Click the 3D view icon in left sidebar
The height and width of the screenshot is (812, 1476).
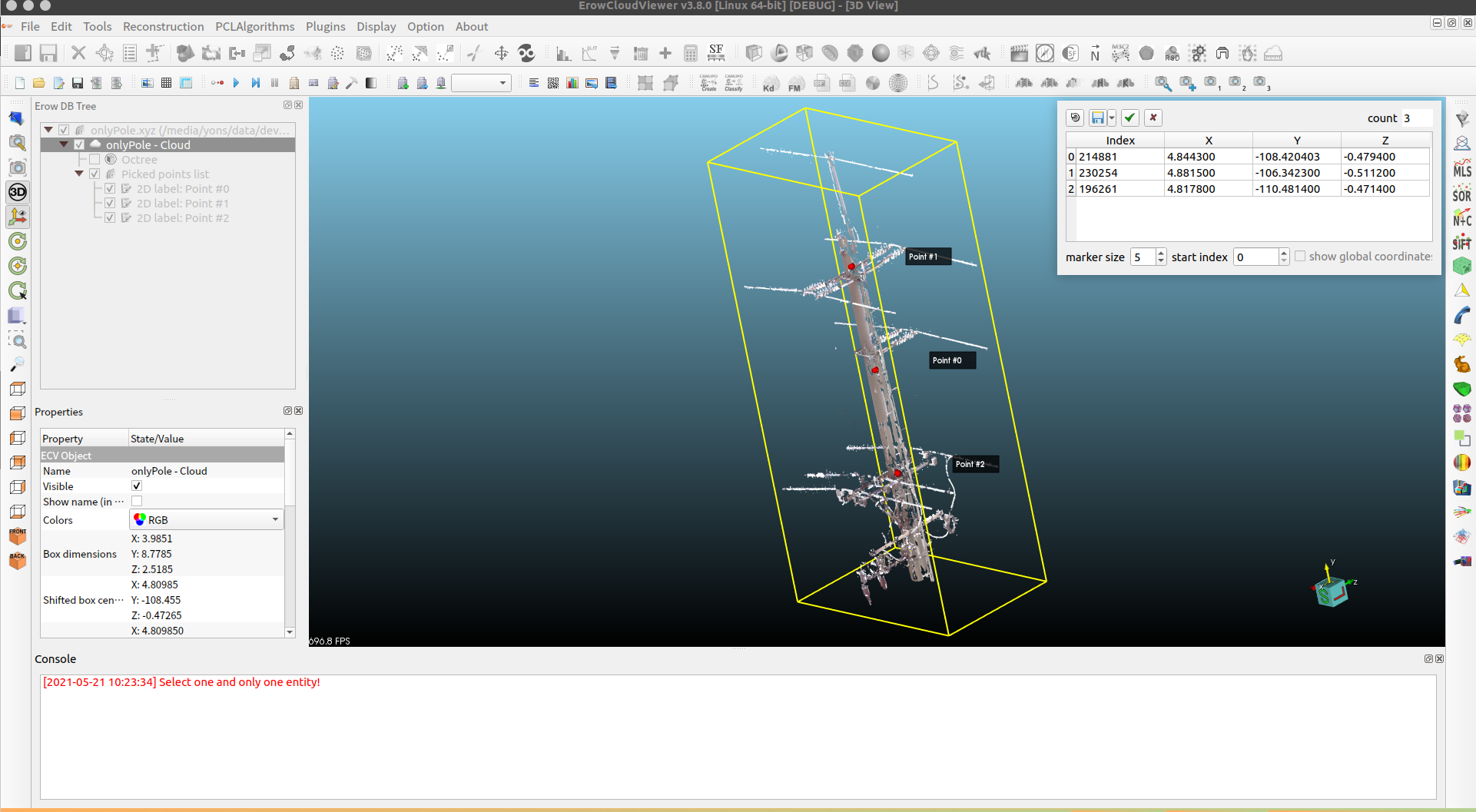[17, 192]
